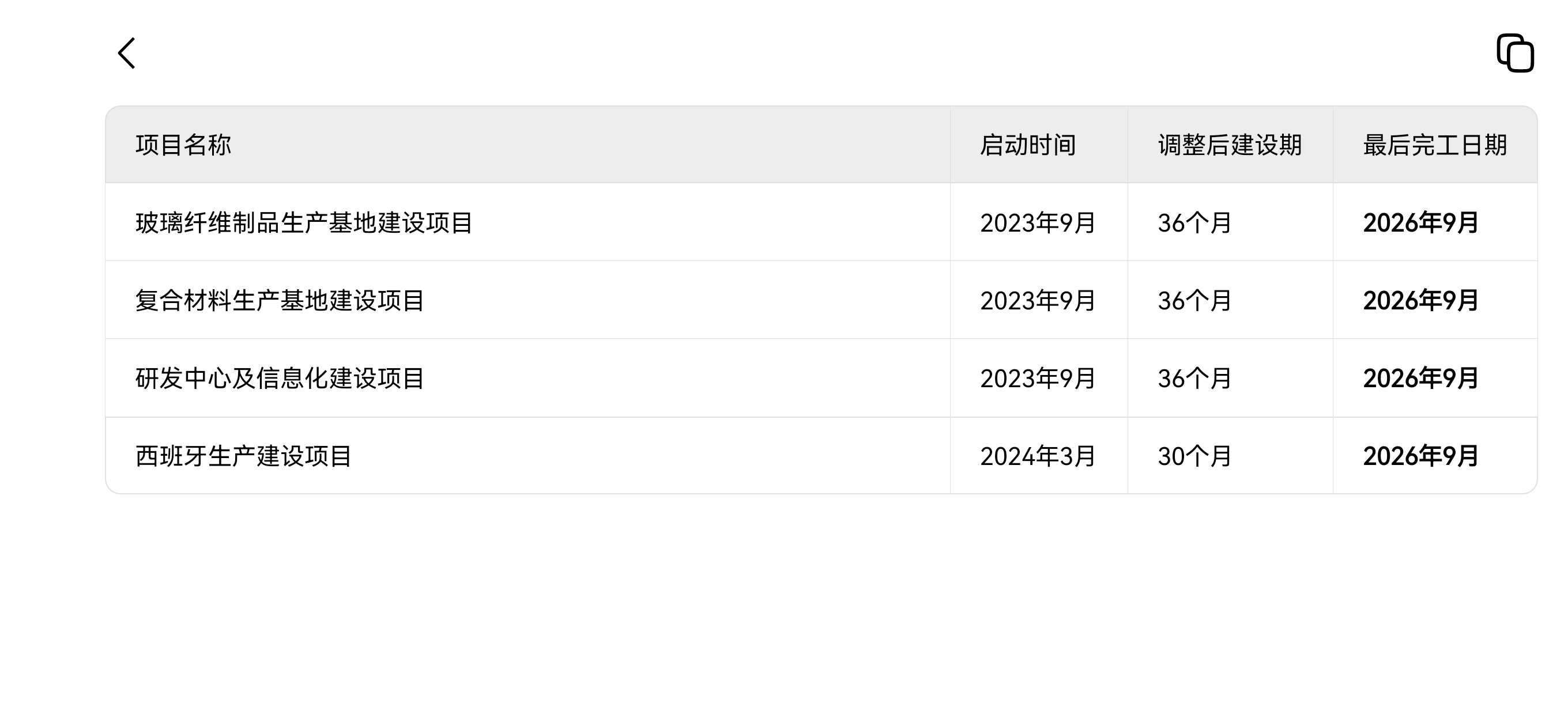1568x726 pixels.
Task: Click 36个月 in the 复合材料 row
Action: coord(1194,301)
